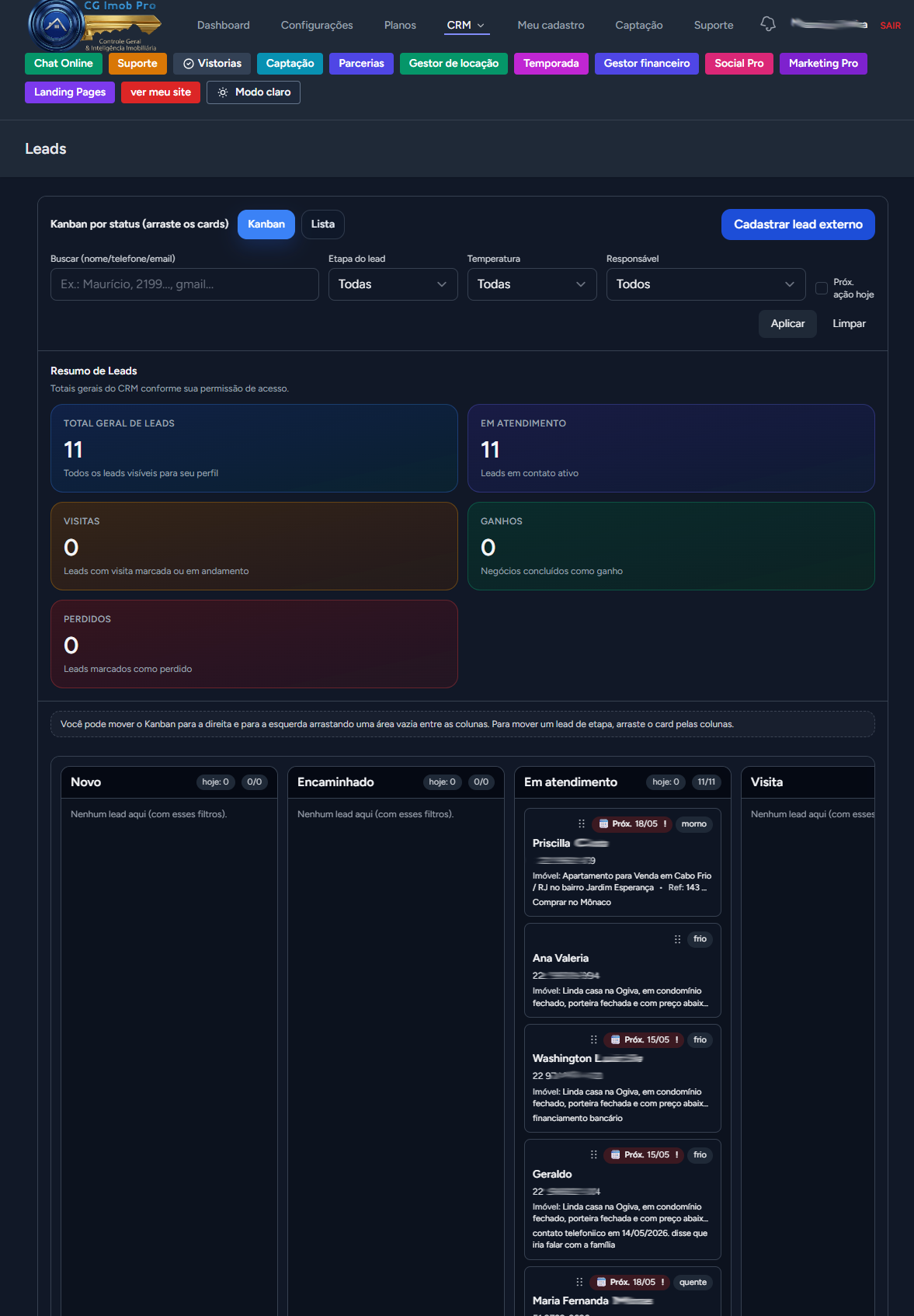Click the Perdidos summary card

(x=254, y=644)
